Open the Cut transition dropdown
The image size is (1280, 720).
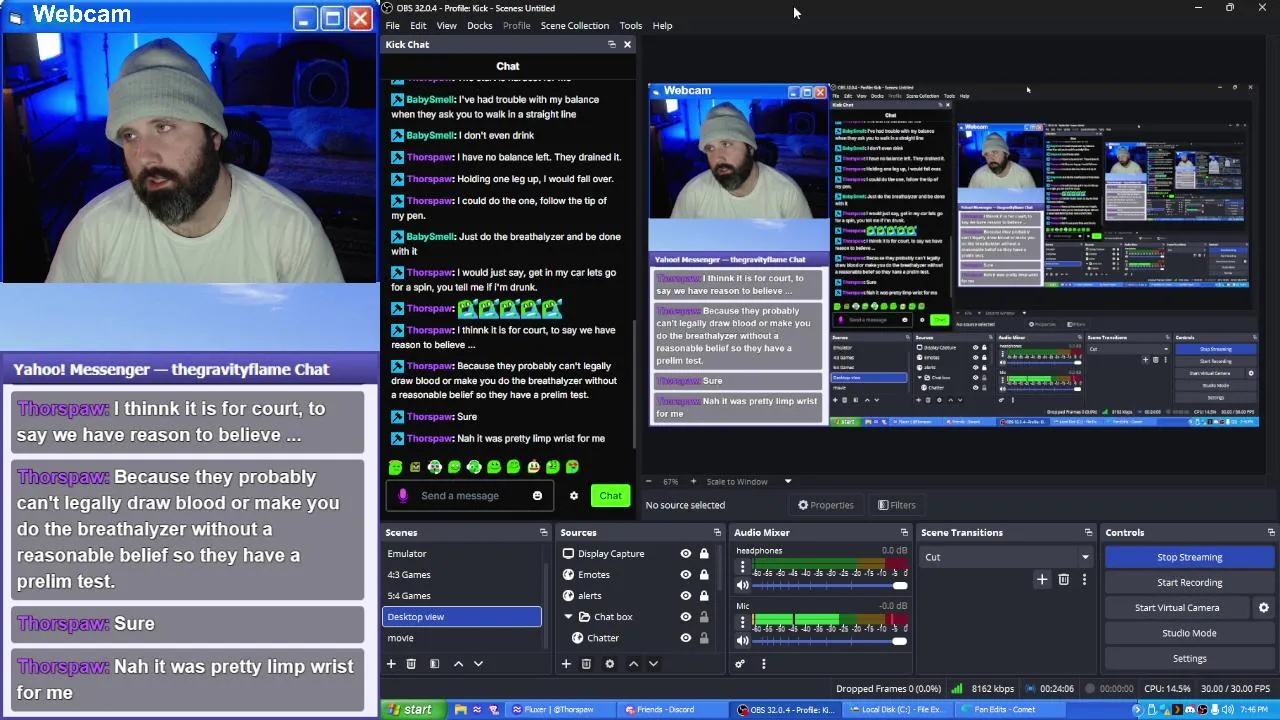coord(1006,557)
